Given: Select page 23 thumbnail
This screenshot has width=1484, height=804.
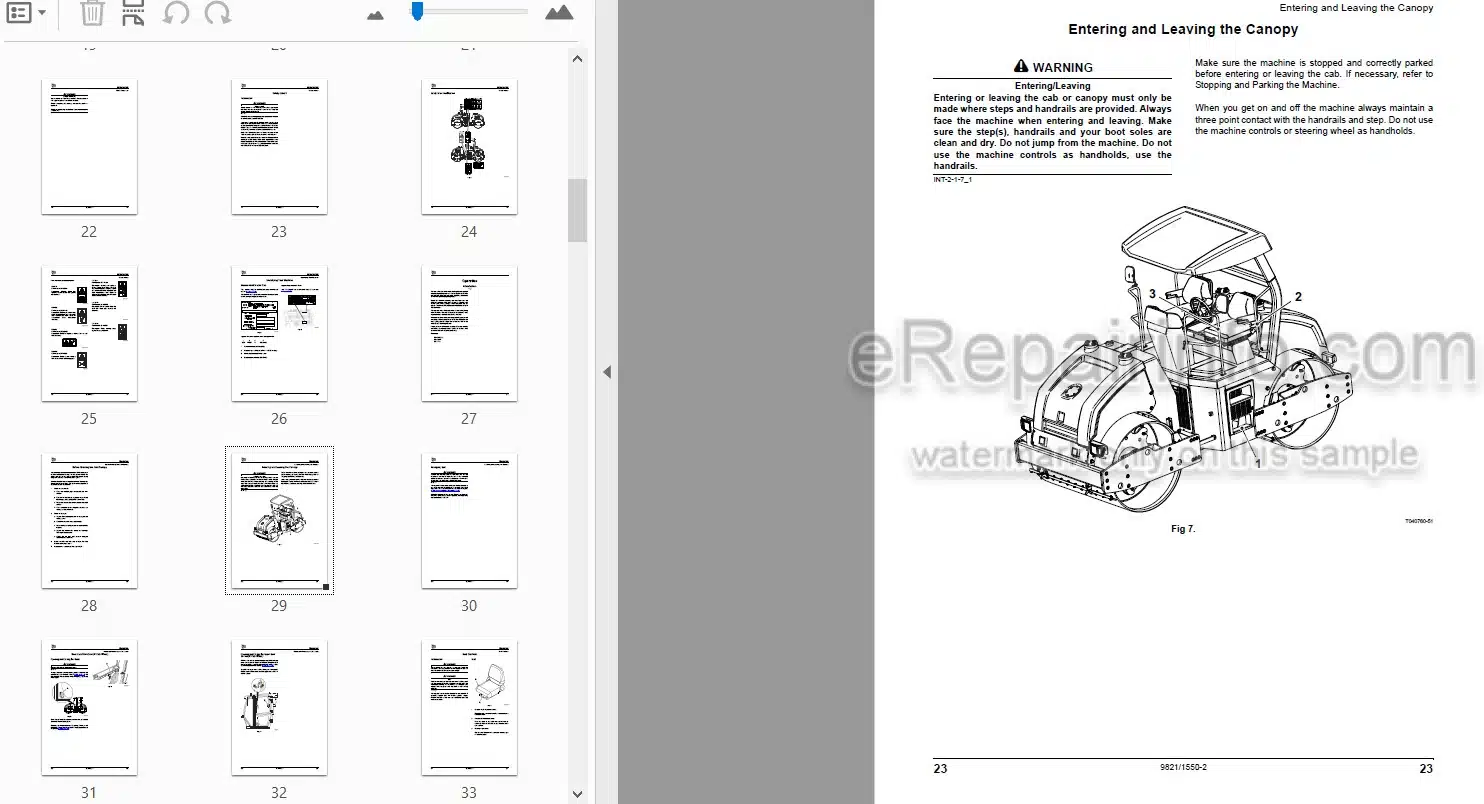Looking at the screenshot, I should tap(279, 147).
